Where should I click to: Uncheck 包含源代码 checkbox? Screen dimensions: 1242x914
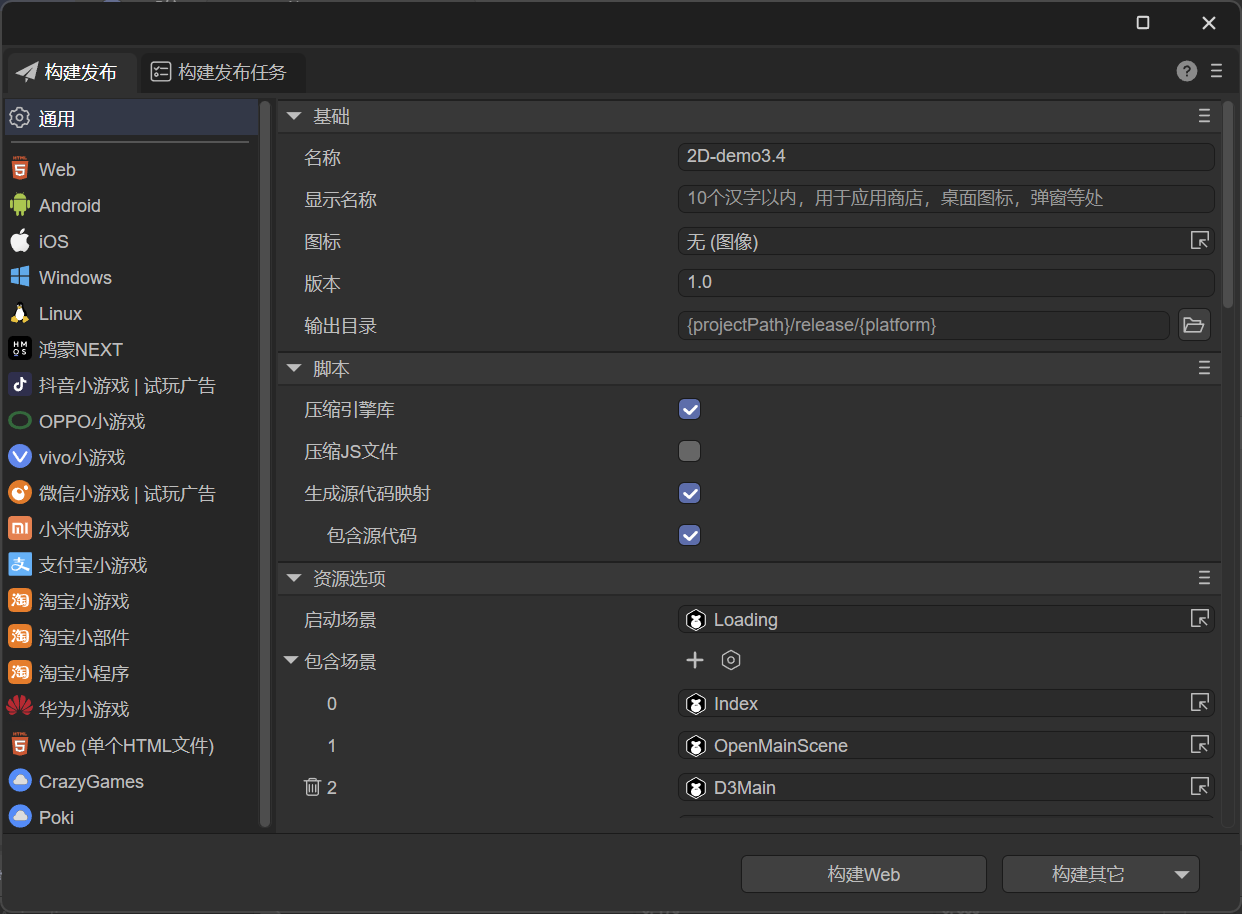689,535
